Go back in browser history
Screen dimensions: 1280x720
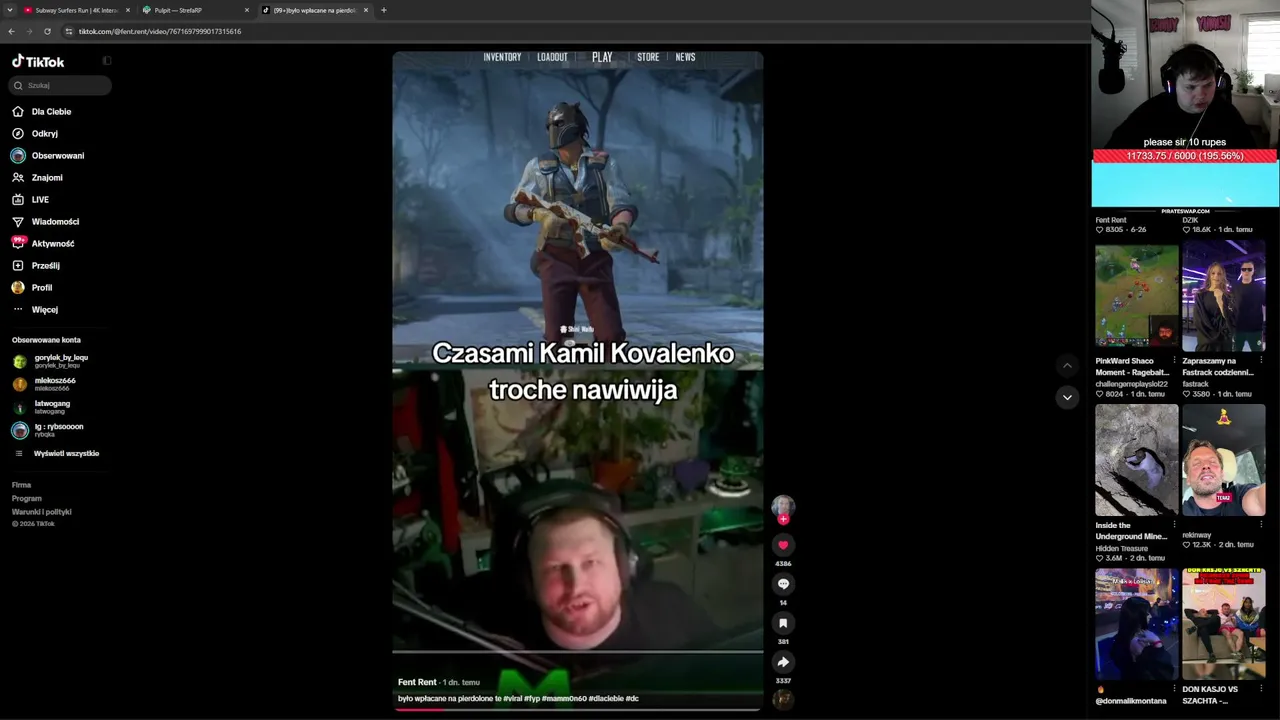pos(11,31)
